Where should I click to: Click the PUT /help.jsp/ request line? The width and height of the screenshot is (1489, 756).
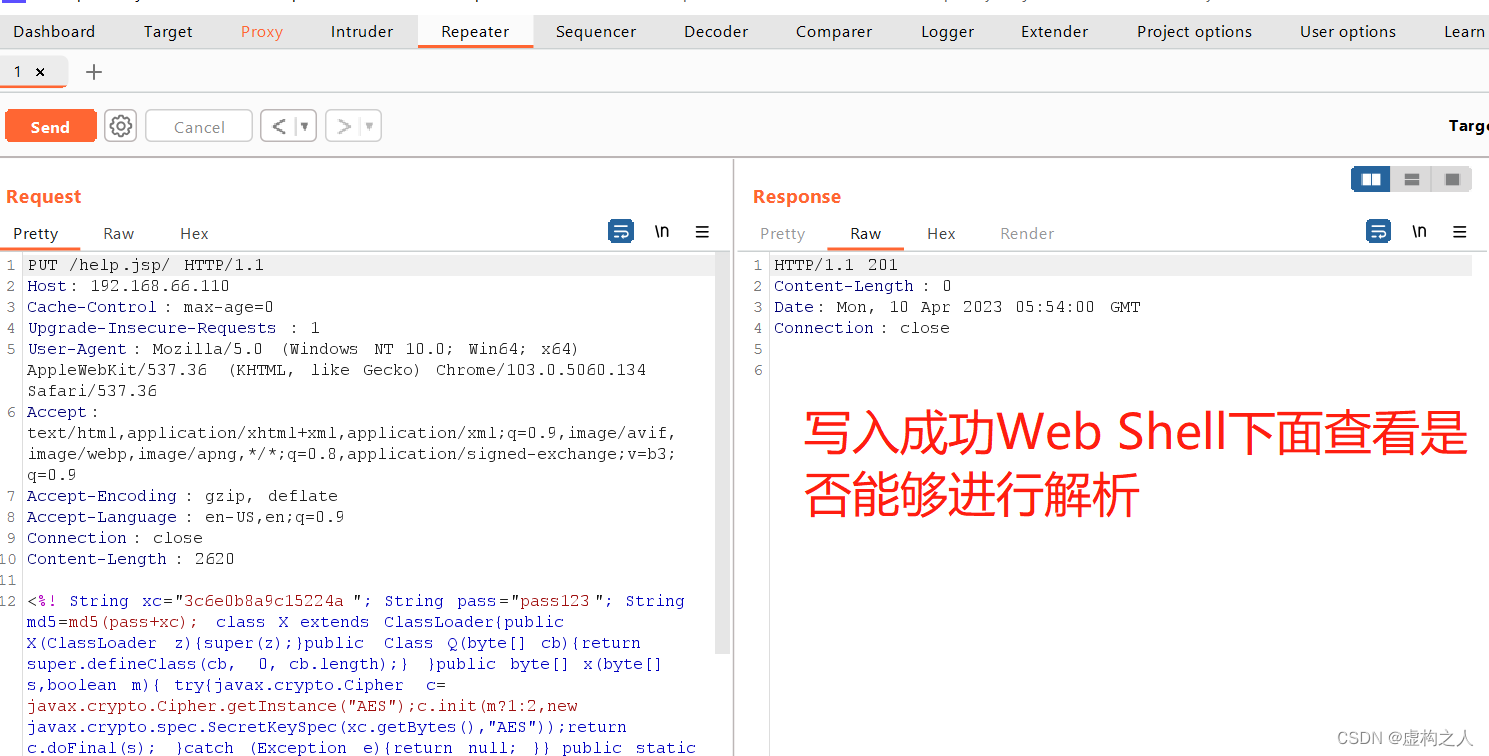[146, 265]
